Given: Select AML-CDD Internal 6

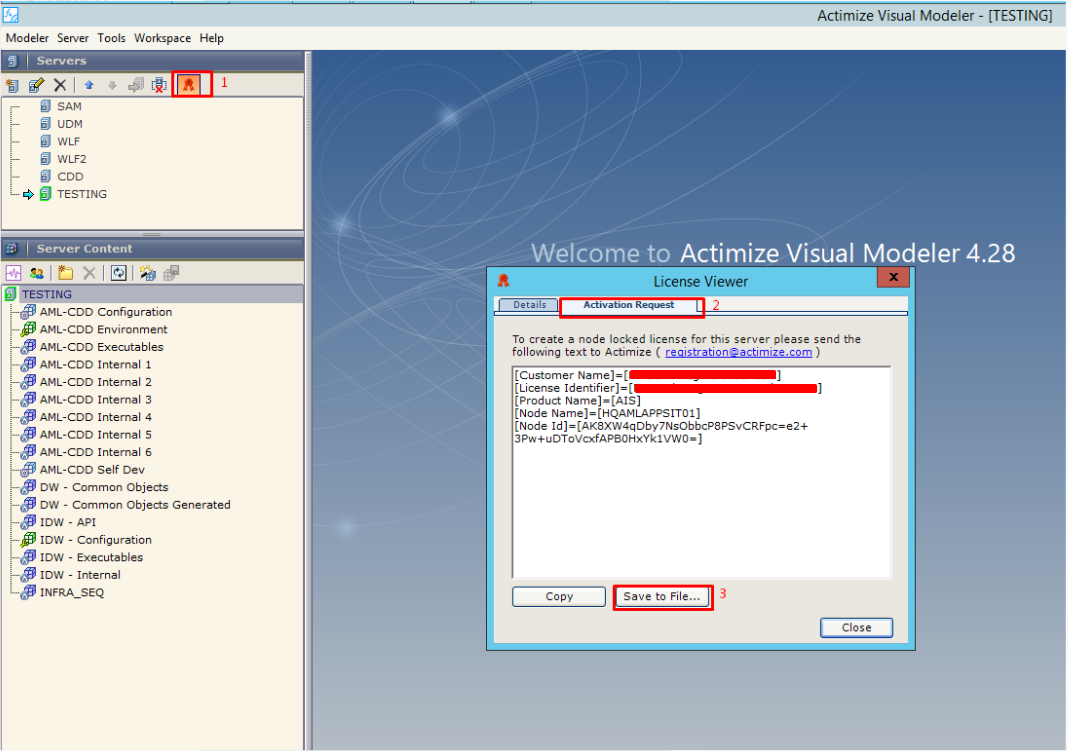Looking at the screenshot, I should [95, 453].
